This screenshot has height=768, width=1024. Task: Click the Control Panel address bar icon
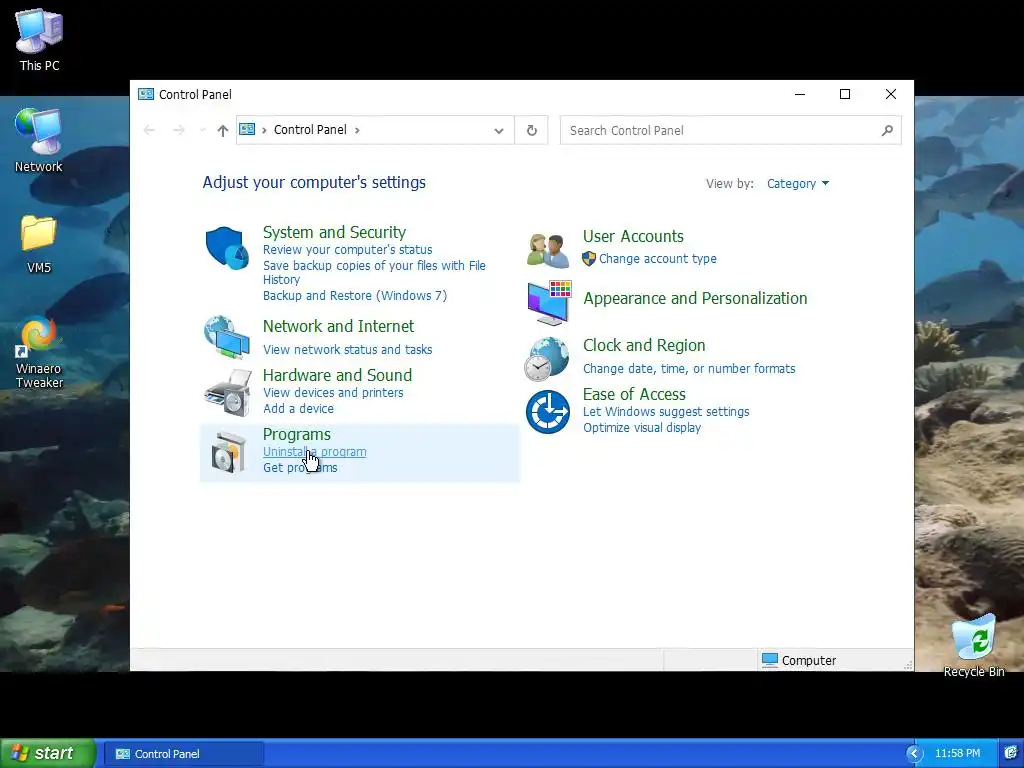pyautogui.click(x=248, y=129)
